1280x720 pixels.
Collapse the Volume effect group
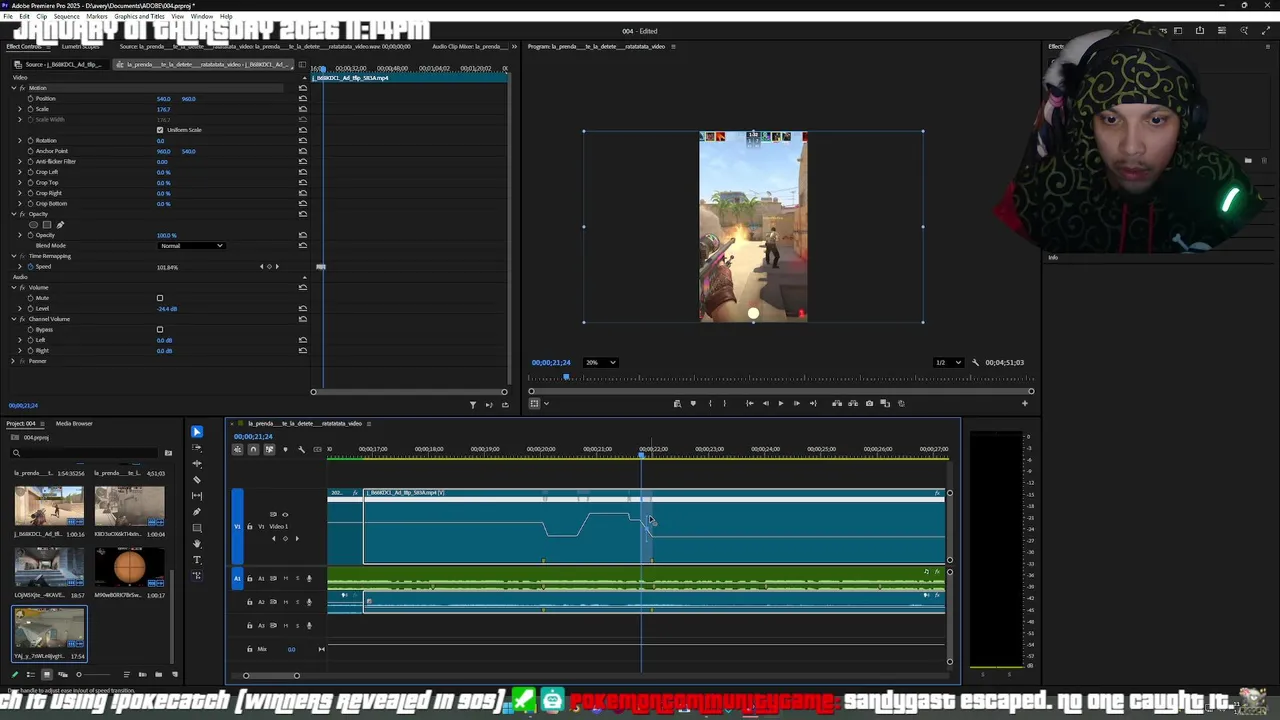tap(14, 288)
